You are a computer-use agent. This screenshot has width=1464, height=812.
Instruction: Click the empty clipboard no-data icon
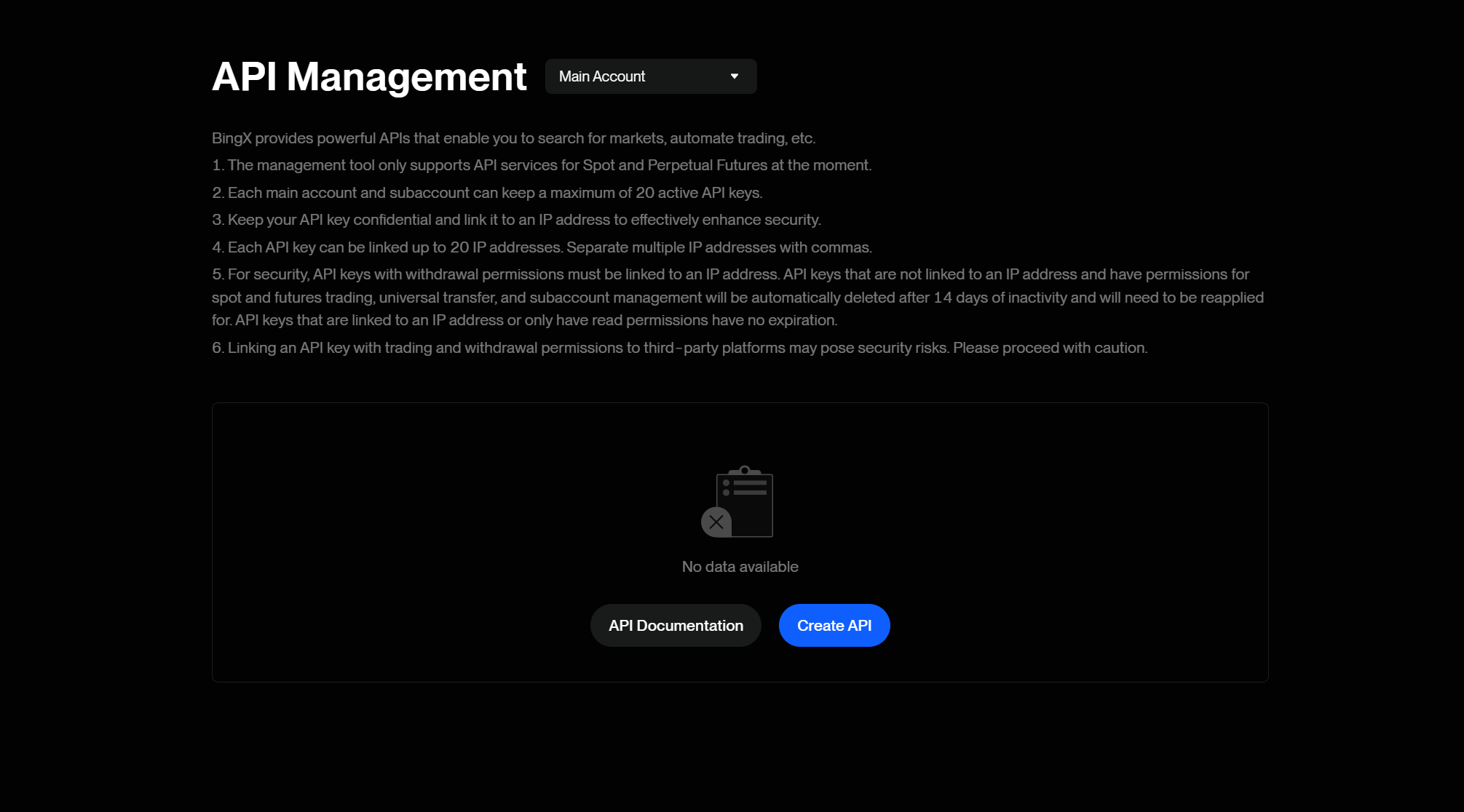(x=737, y=502)
